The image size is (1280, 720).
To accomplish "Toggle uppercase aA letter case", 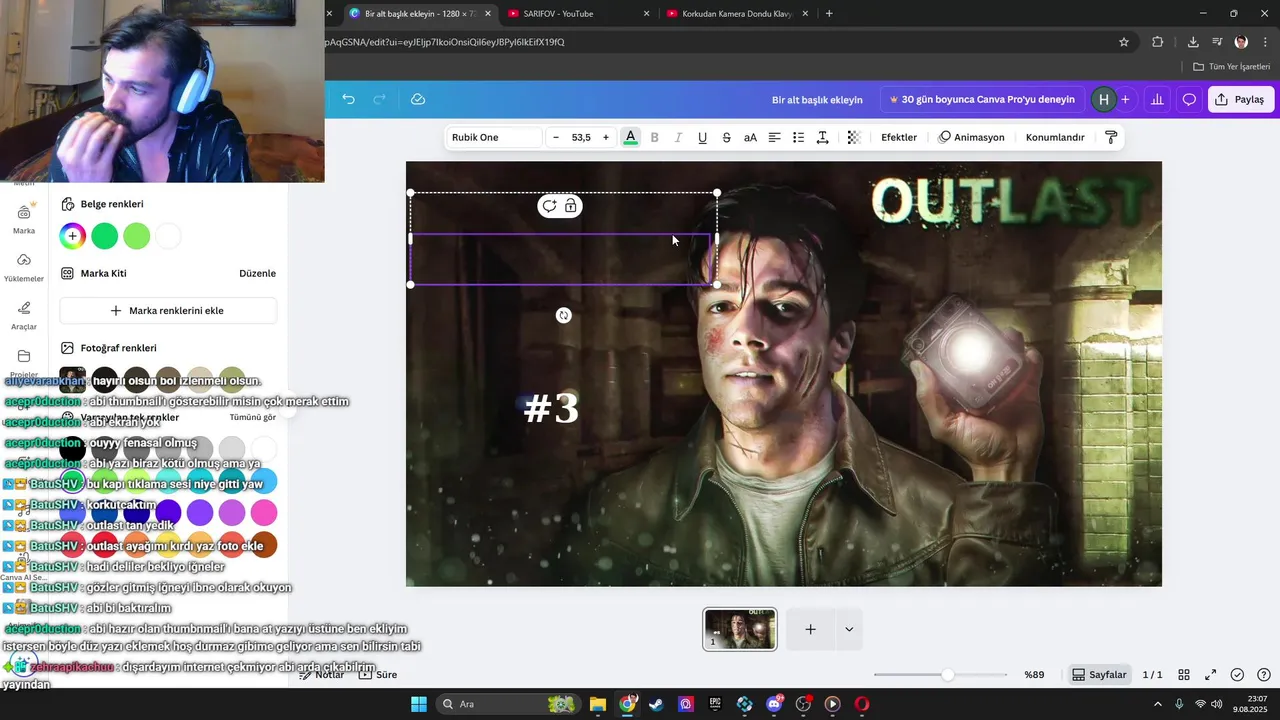I will 750,137.
